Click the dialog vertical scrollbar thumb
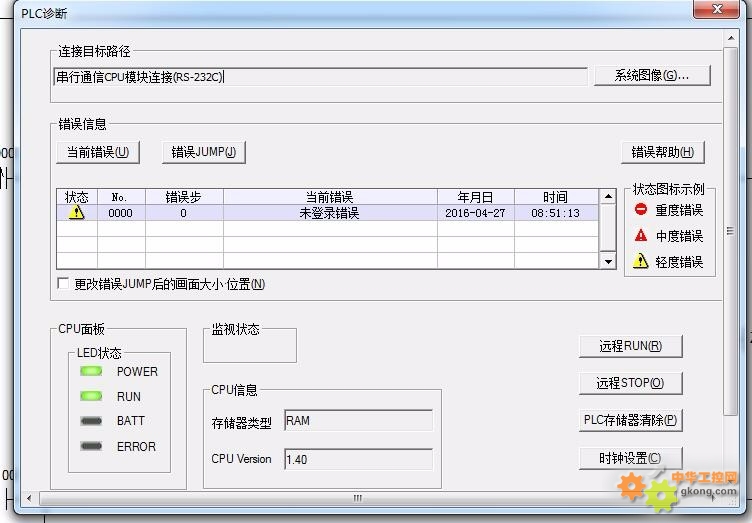This screenshot has width=752, height=523. [731, 231]
